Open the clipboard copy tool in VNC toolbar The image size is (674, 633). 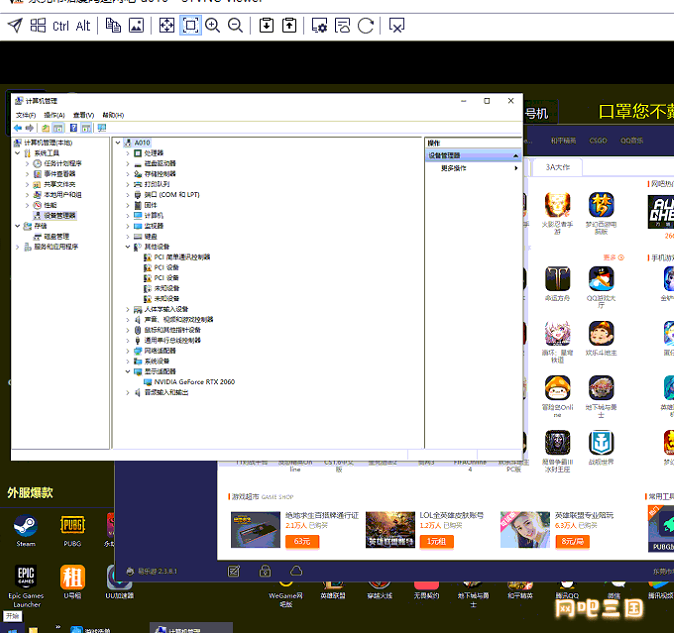click(113, 25)
